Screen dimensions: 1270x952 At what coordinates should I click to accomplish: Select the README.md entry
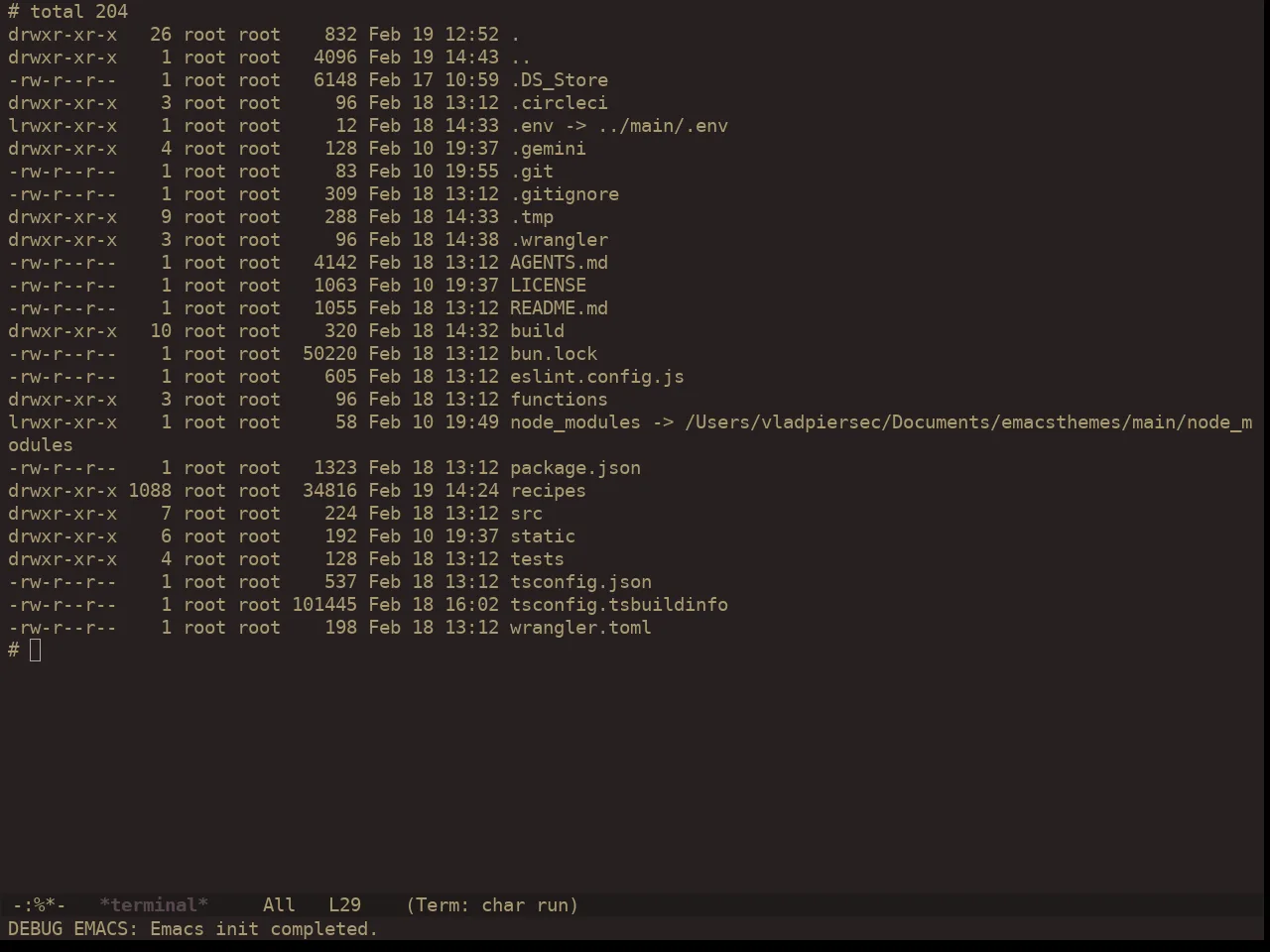559,308
